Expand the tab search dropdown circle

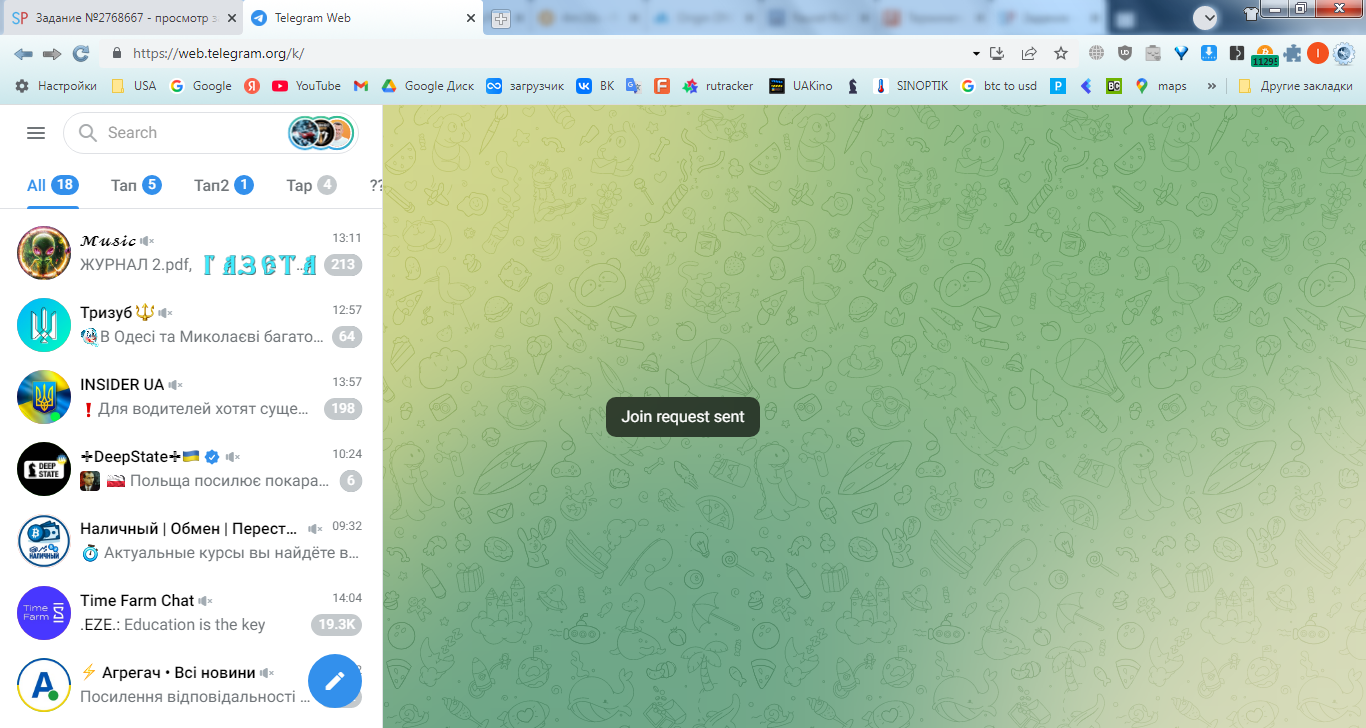pos(1206,17)
